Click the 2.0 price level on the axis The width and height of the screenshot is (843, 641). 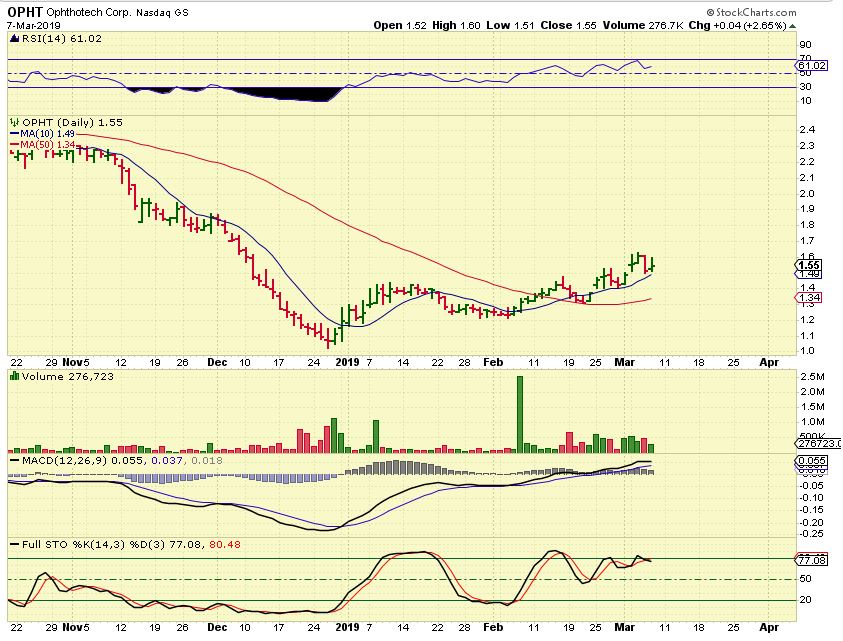pos(807,194)
